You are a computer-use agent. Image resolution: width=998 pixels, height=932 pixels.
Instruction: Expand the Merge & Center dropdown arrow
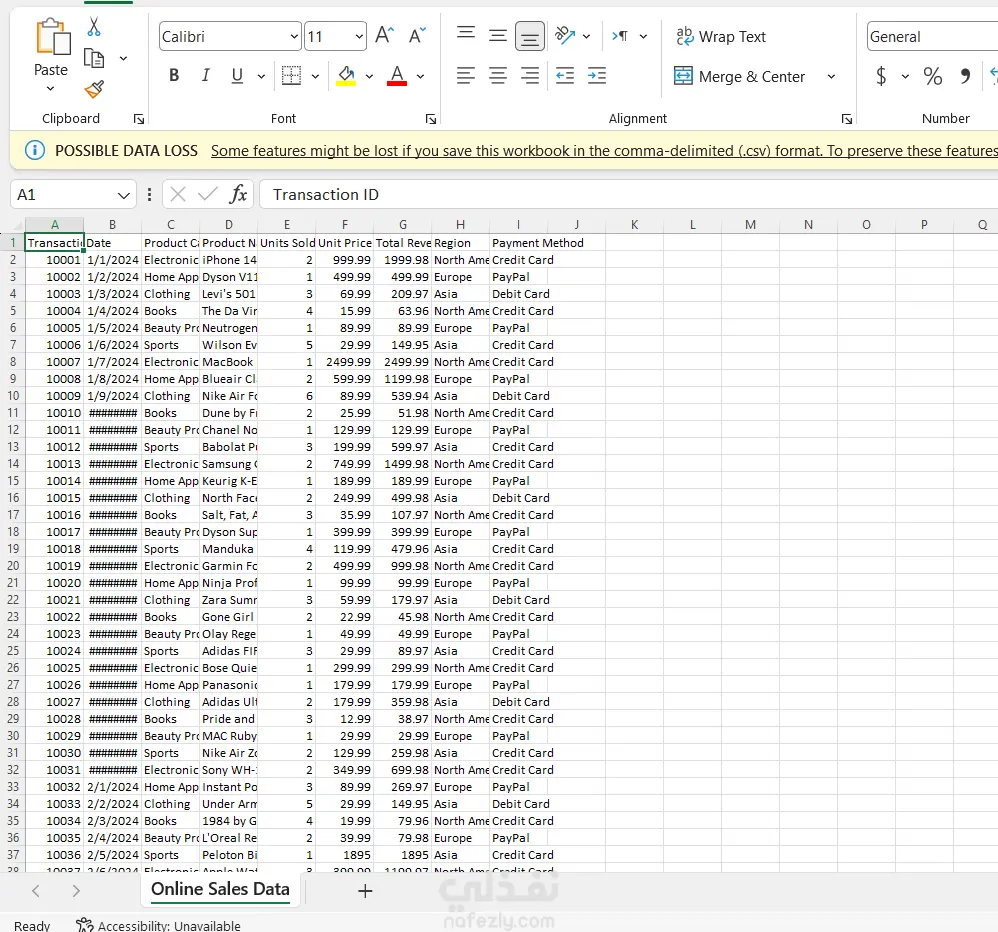click(831, 76)
